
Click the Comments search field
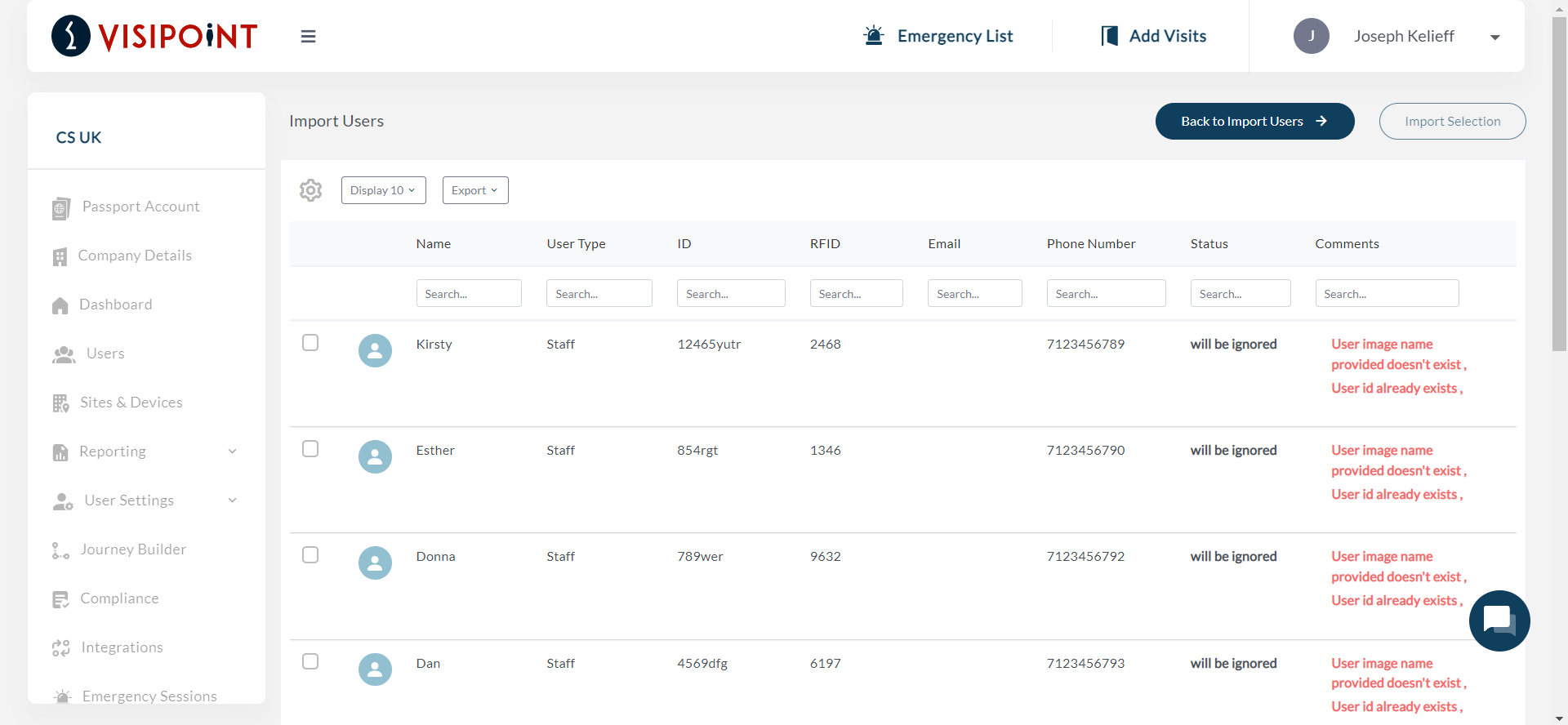[1387, 293]
